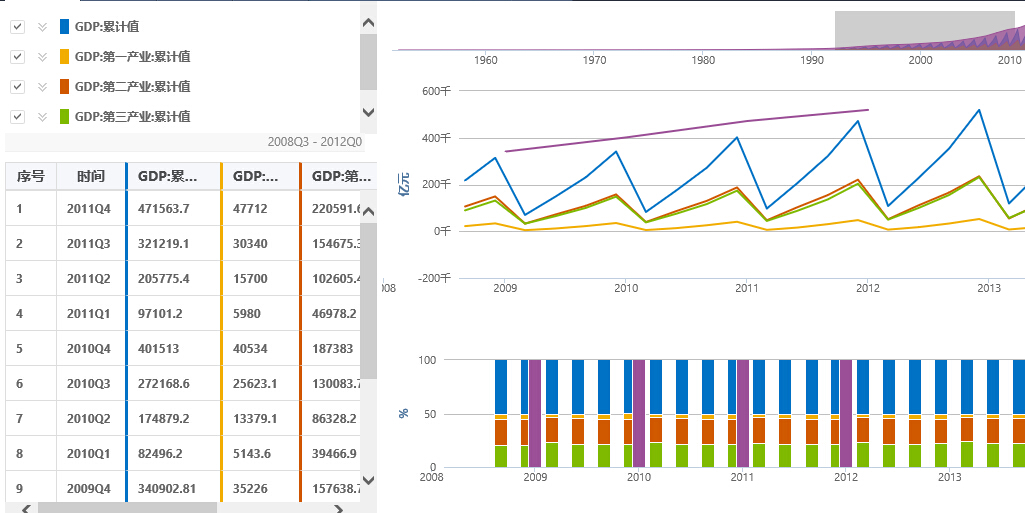Image resolution: width=1025 pixels, height=513 pixels.
Task: Click the gray range selector in overview timeline
Action: coord(924,29)
